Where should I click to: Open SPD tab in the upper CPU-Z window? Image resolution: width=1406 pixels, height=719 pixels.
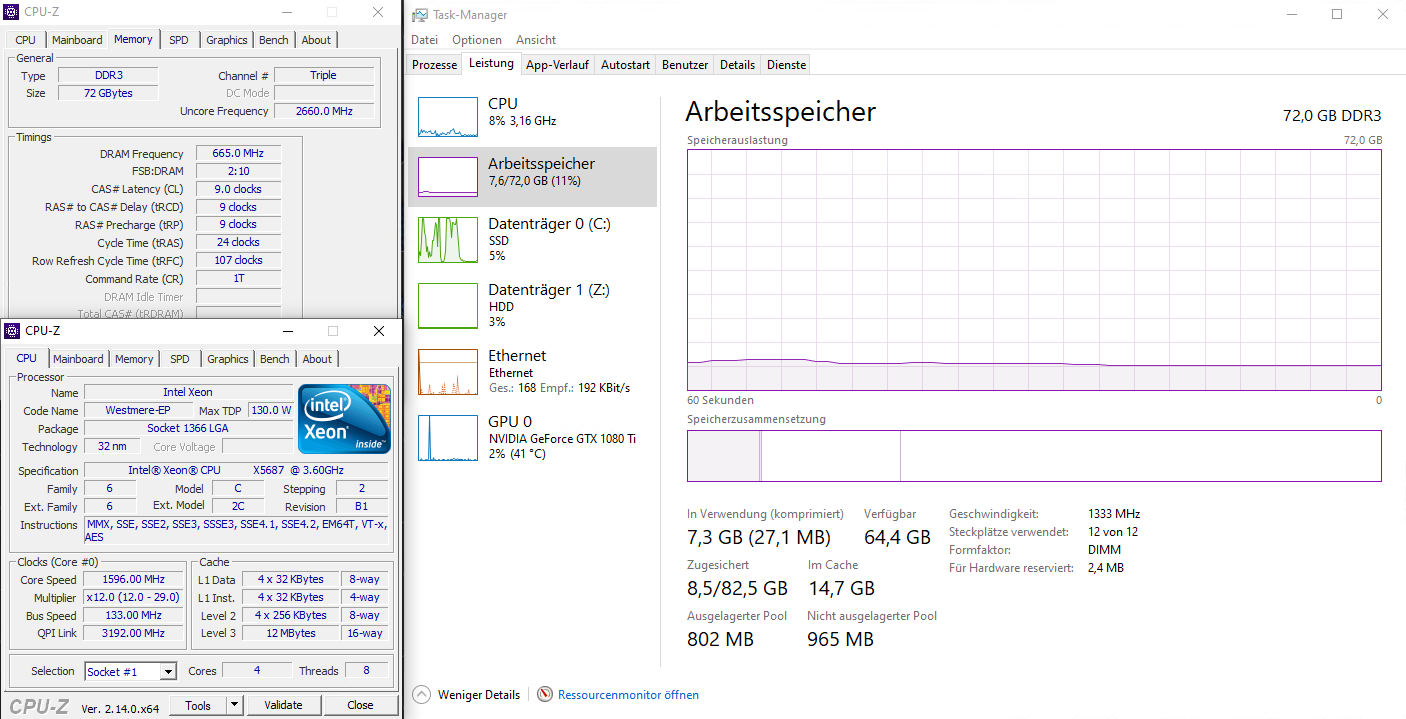coord(179,40)
